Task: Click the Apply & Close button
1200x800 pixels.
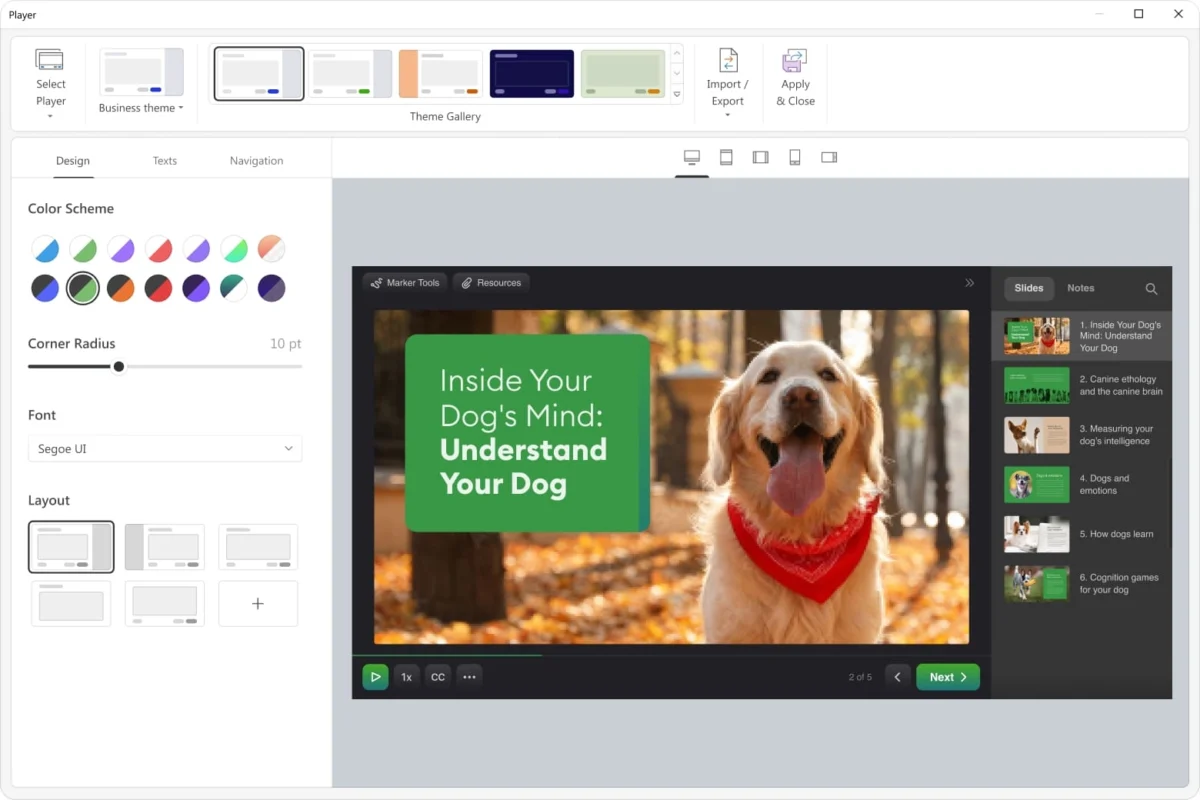Action: click(795, 78)
